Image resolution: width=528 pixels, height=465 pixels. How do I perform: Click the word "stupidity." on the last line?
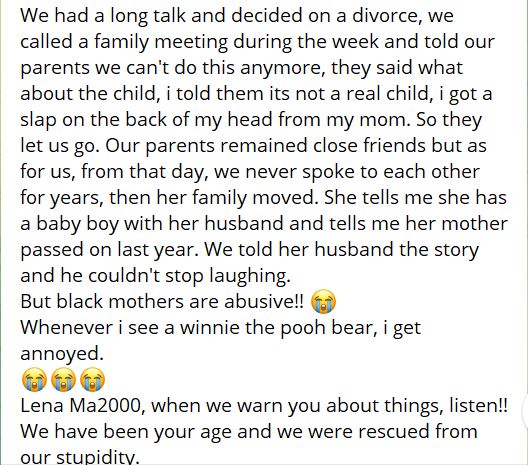[x=98, y=458]
